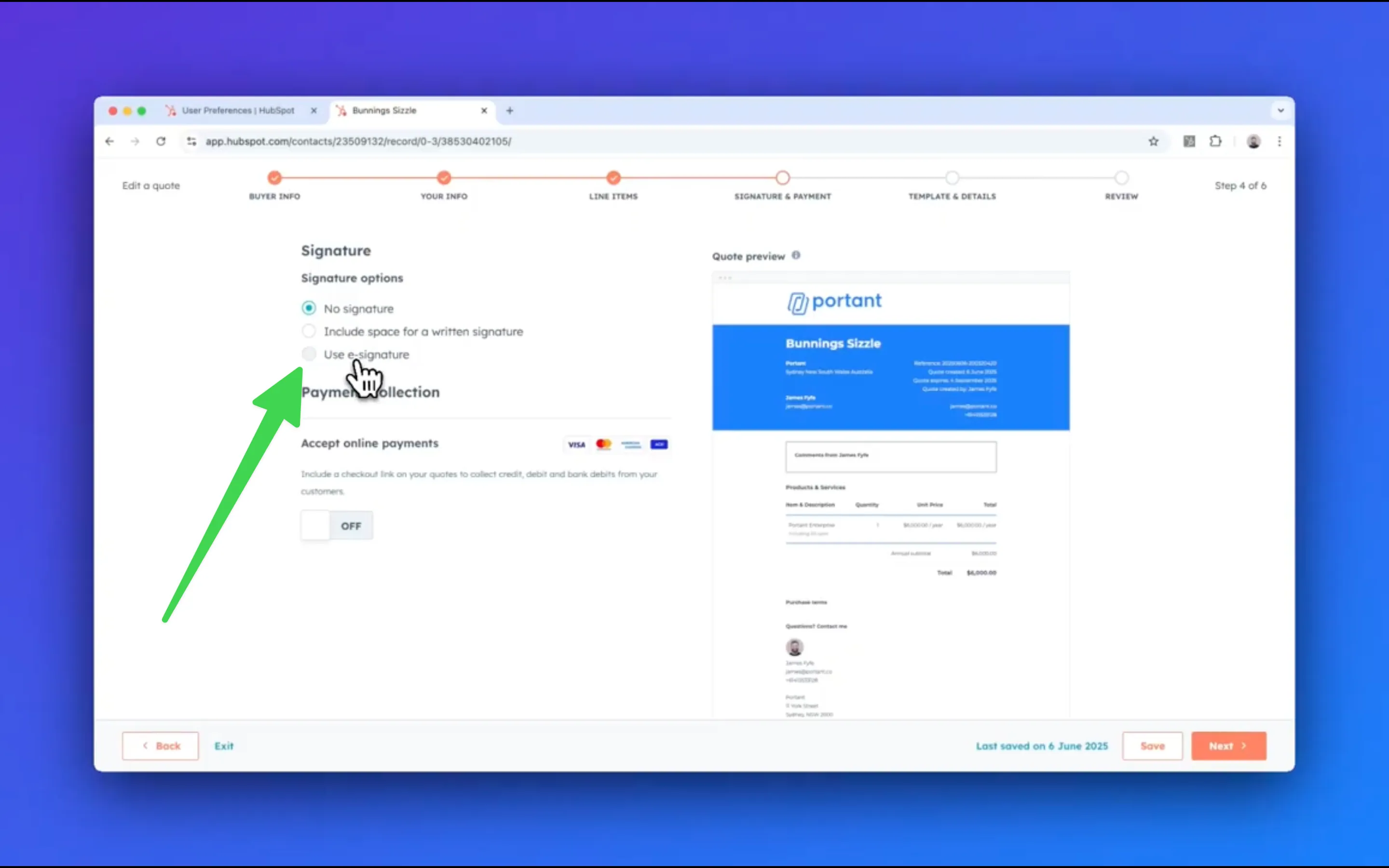This screenshot has width=1389, height=868.
Task: Open a new browser tab
Action: (510, 110)
